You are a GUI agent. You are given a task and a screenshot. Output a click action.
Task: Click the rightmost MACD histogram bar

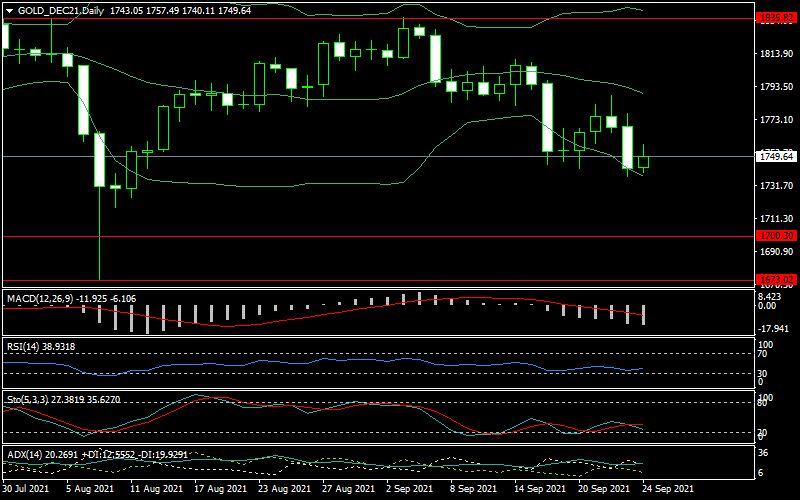pos(643,314)
